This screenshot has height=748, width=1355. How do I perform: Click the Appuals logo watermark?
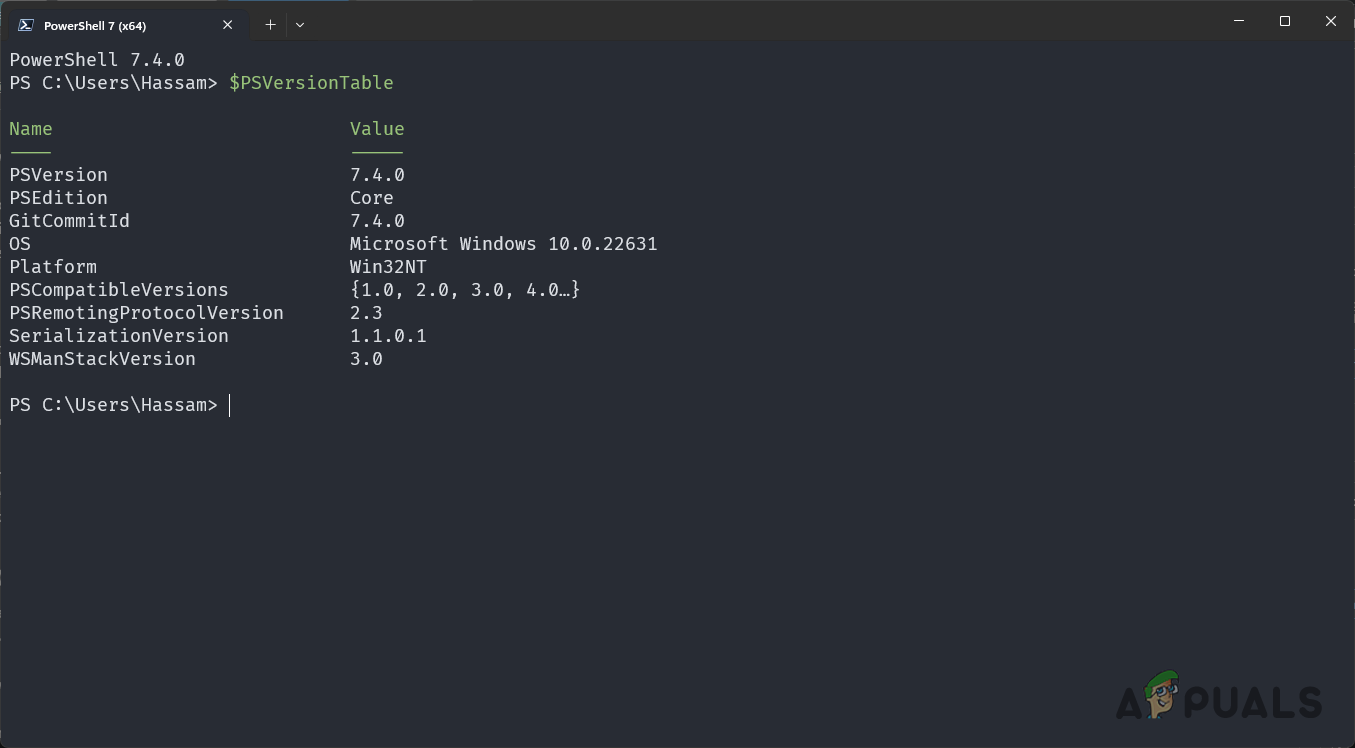pyautogui.click(x=1218, y=701)
